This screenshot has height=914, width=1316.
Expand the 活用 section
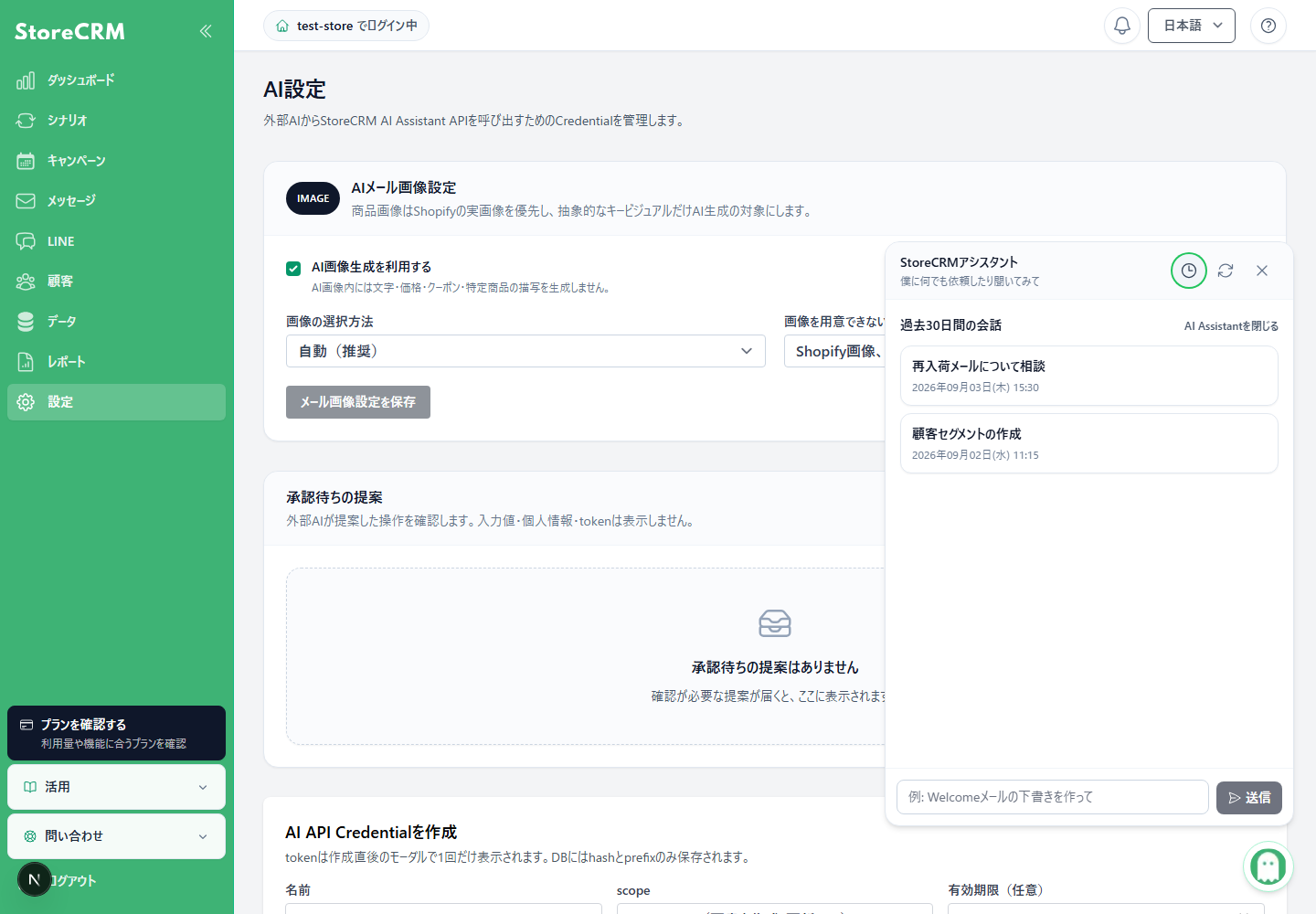(x=116, y=787)
